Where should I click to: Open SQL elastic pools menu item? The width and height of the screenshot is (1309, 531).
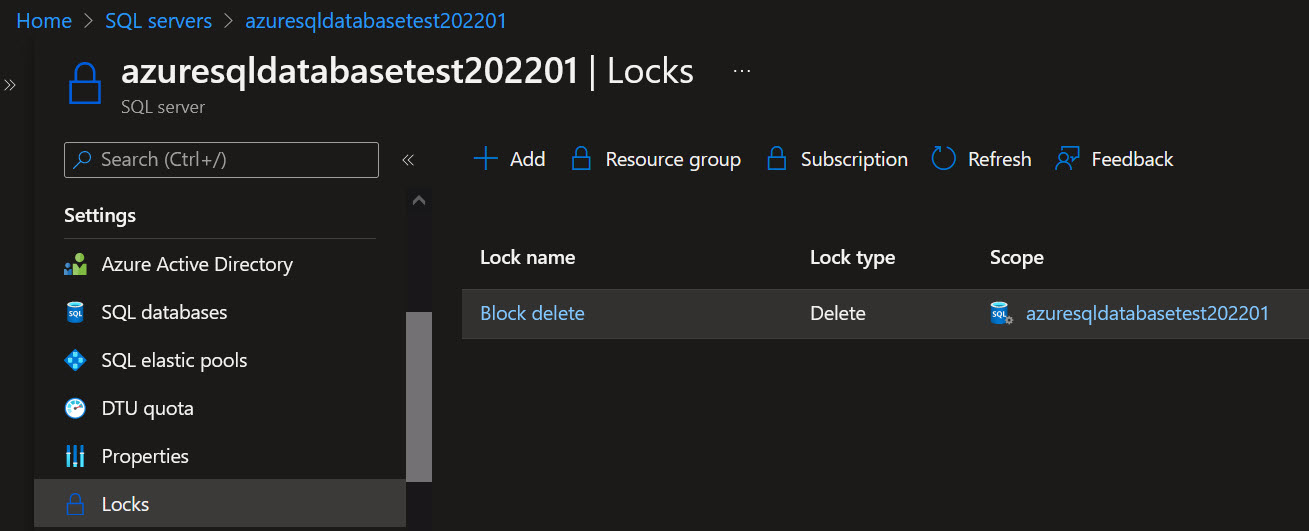click(174, 361)
